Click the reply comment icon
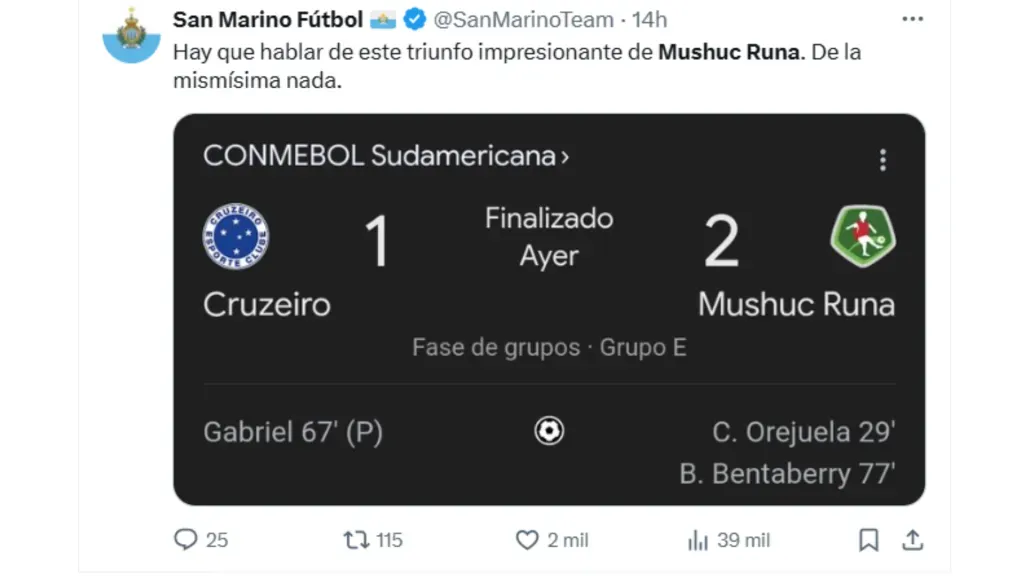Viewport: 1024px width, 576px height. point(186,540)
